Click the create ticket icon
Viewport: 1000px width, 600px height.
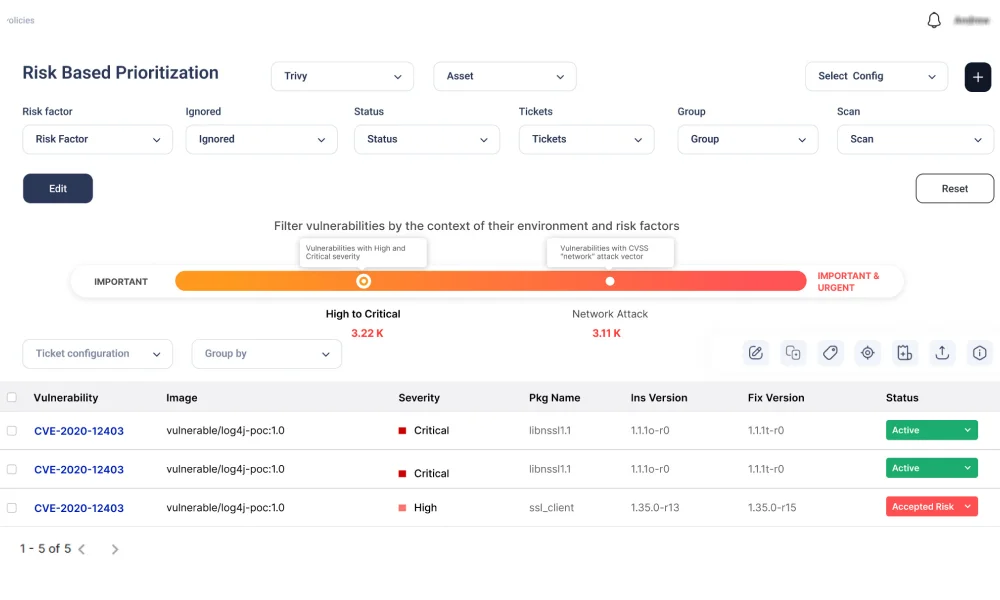coord(904,353)
